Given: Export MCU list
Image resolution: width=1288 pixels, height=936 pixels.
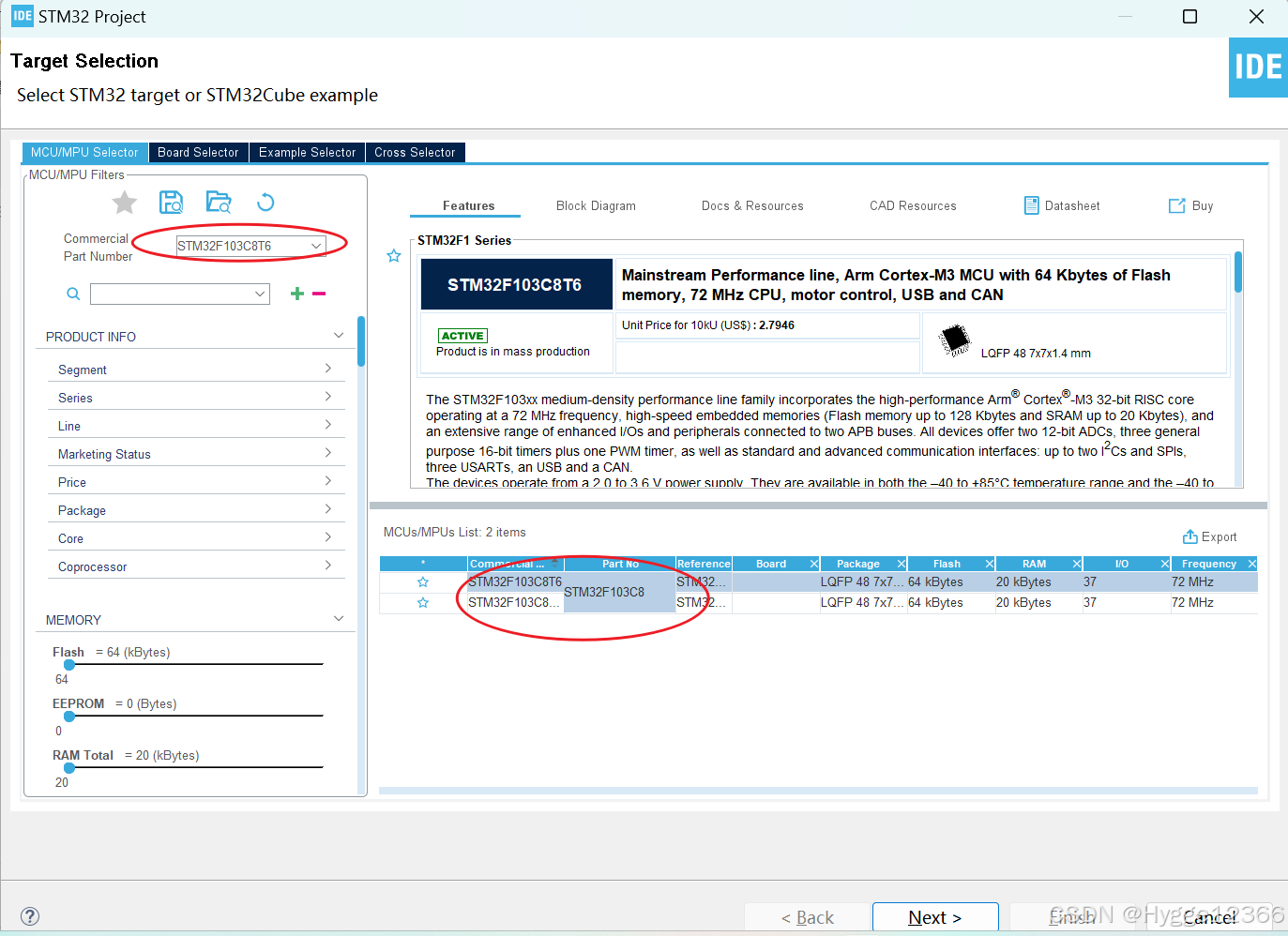Looking at the screenshot, I should coord(1210,537).
